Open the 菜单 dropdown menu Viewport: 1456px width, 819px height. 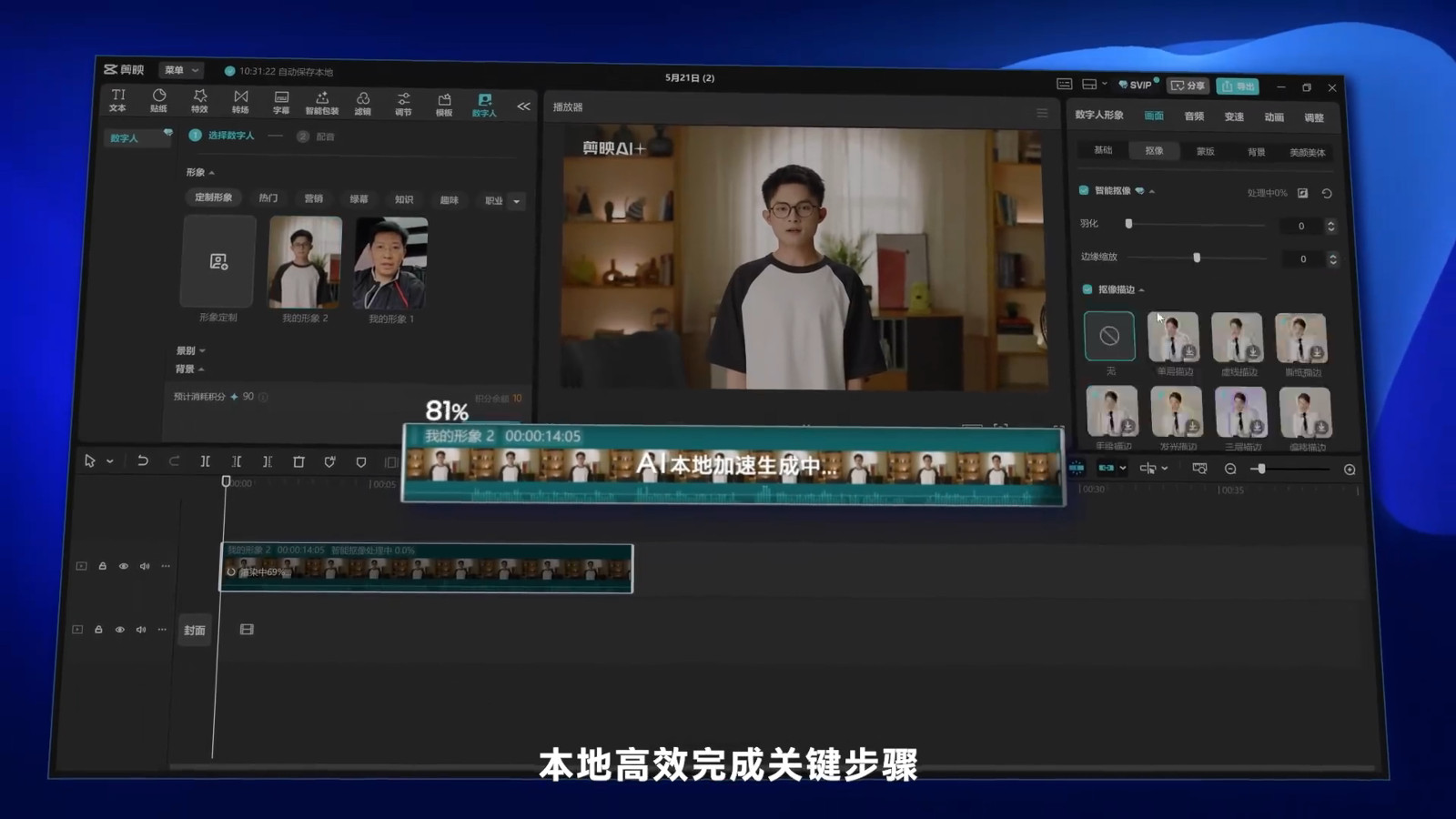click(181, 70)
